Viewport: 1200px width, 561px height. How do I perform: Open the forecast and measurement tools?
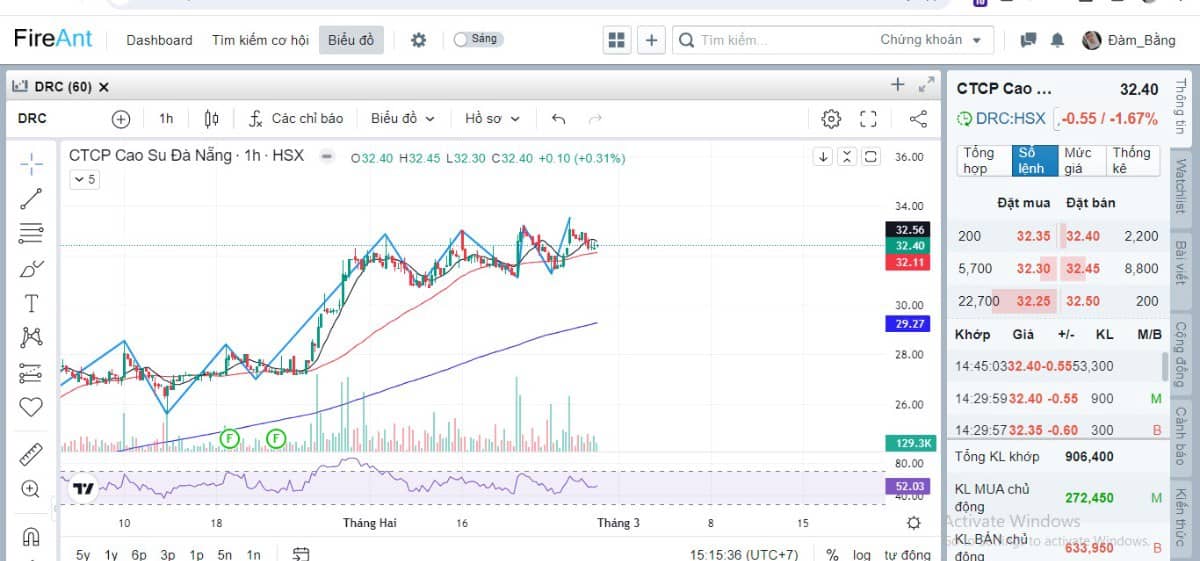tap(31, 373)
